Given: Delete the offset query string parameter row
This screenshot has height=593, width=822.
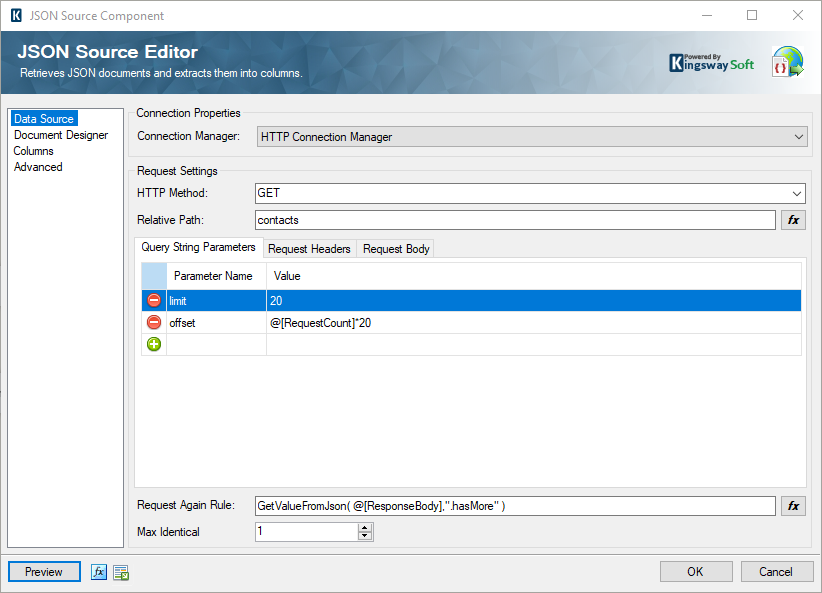Looking at the screenshot, I should pos(154,322).
